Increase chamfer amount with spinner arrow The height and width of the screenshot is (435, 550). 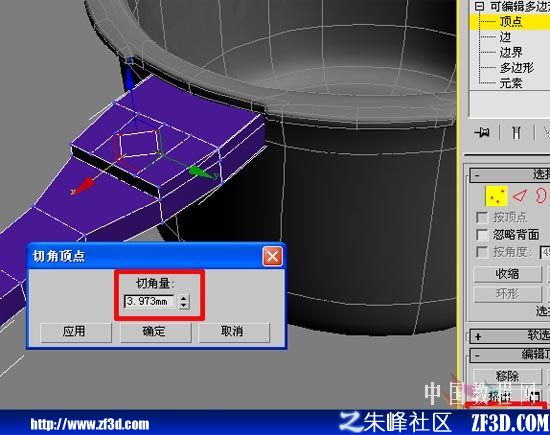click(x=183, y=298)
